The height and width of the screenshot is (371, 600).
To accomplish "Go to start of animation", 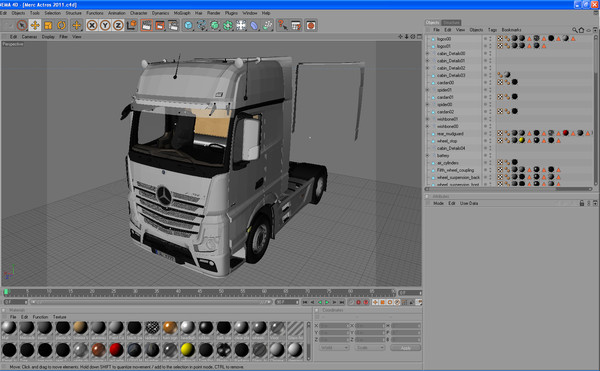I will pos(305,302).
